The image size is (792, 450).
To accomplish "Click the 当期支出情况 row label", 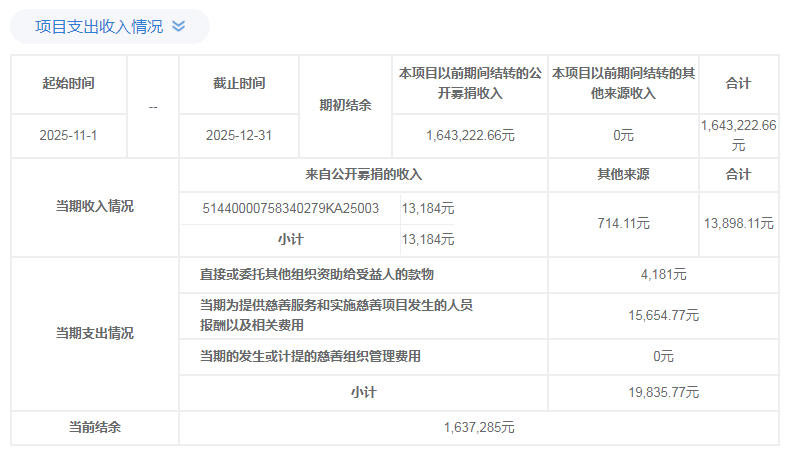I will tap(94, 333).
